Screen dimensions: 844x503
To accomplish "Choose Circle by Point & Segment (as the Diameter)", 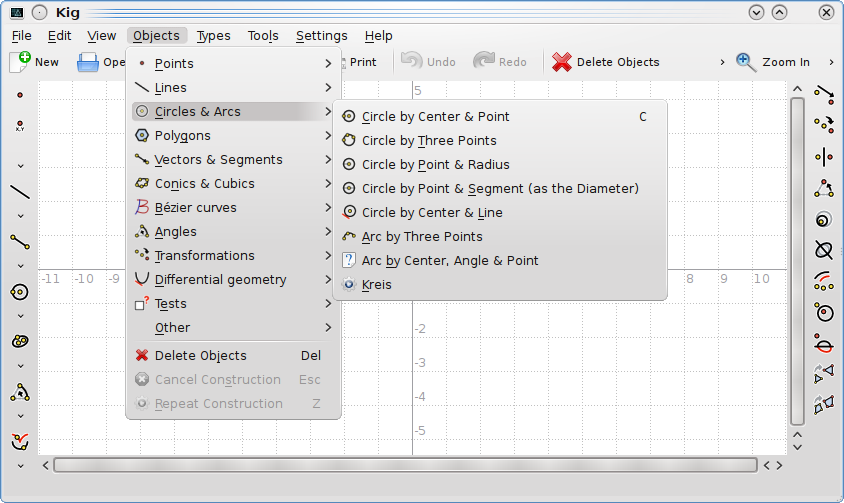I will point(500,188).
